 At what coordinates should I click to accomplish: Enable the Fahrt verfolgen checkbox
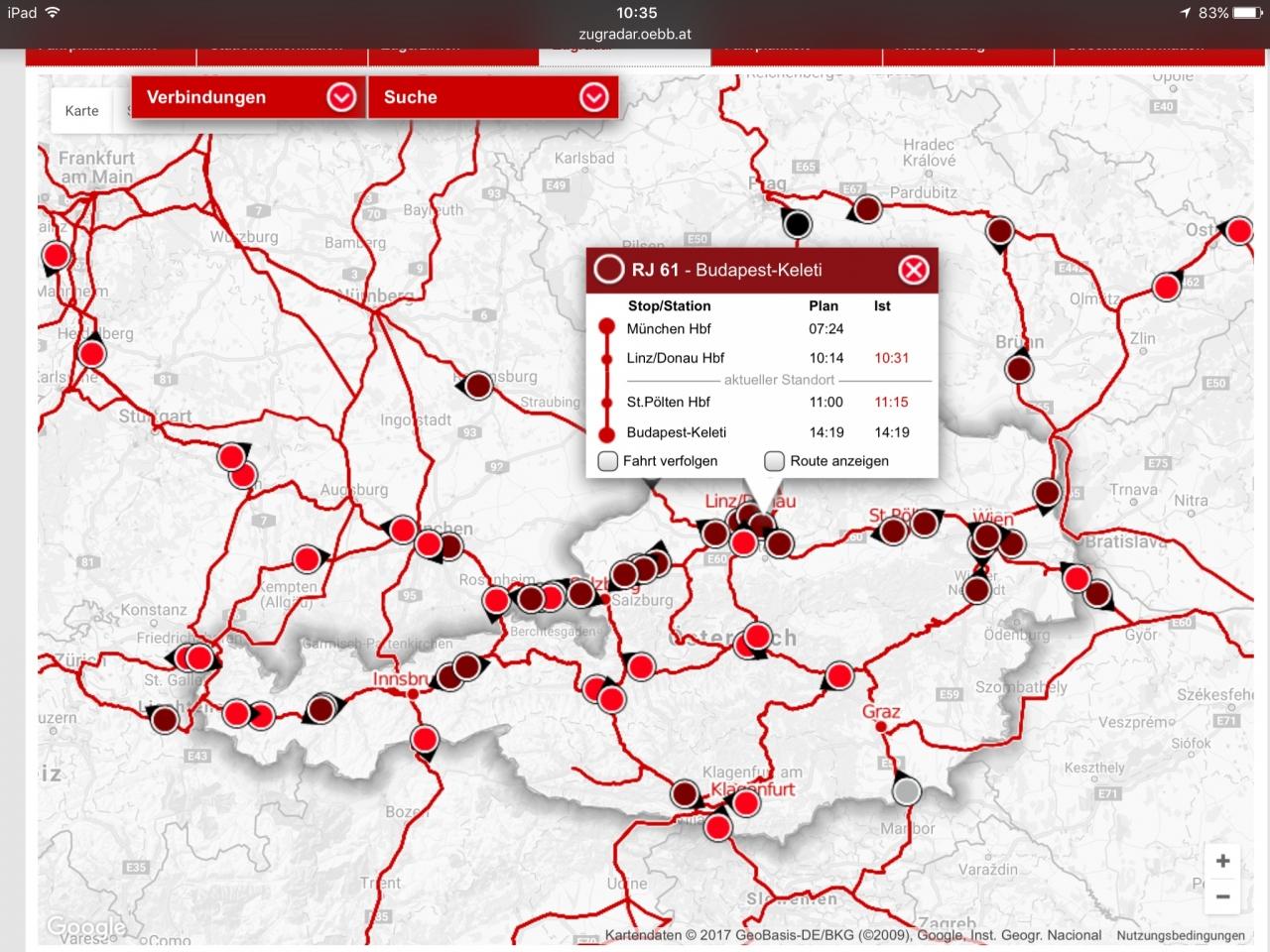pyautogui.click(x=608, y=461)
